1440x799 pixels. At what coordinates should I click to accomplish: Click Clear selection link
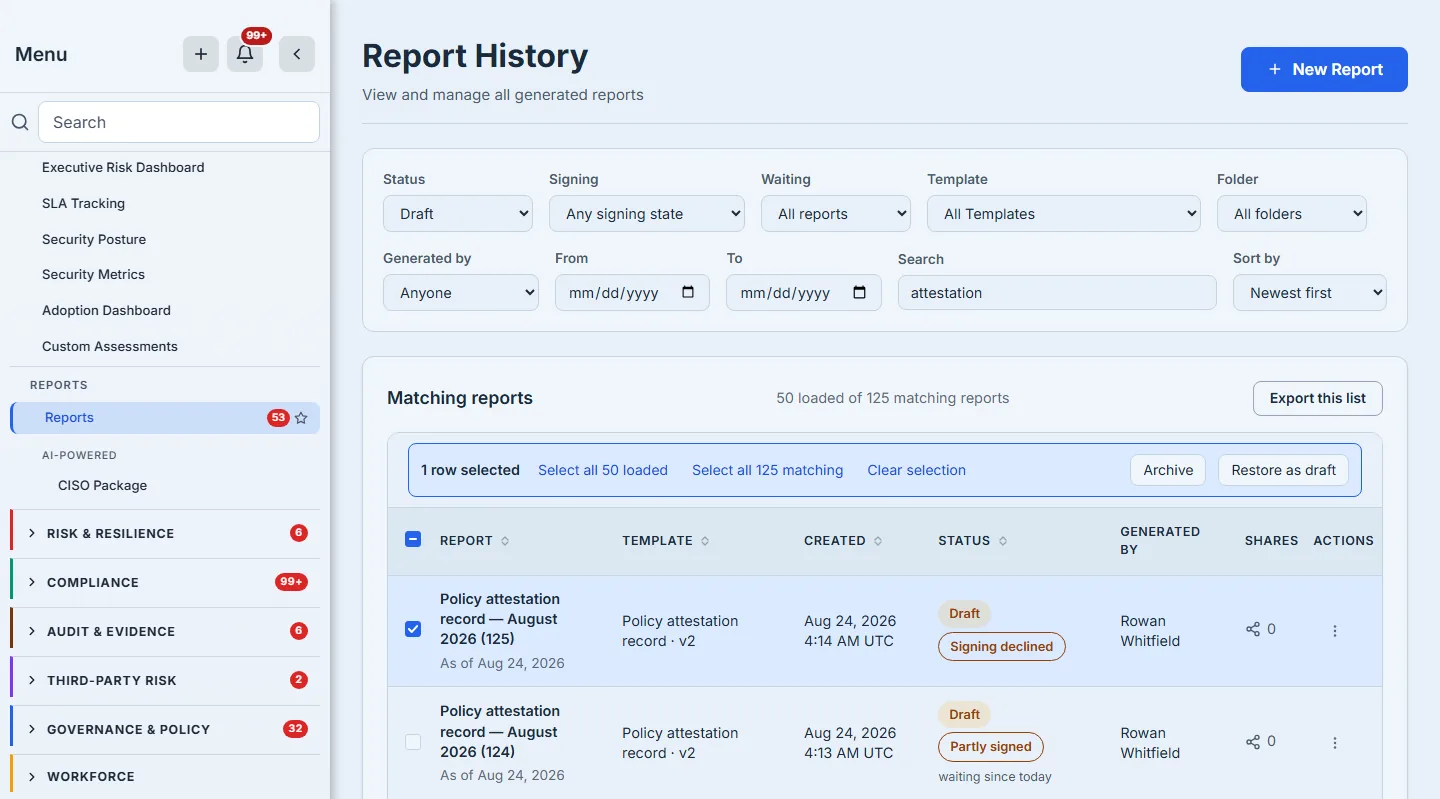[916, 470]
